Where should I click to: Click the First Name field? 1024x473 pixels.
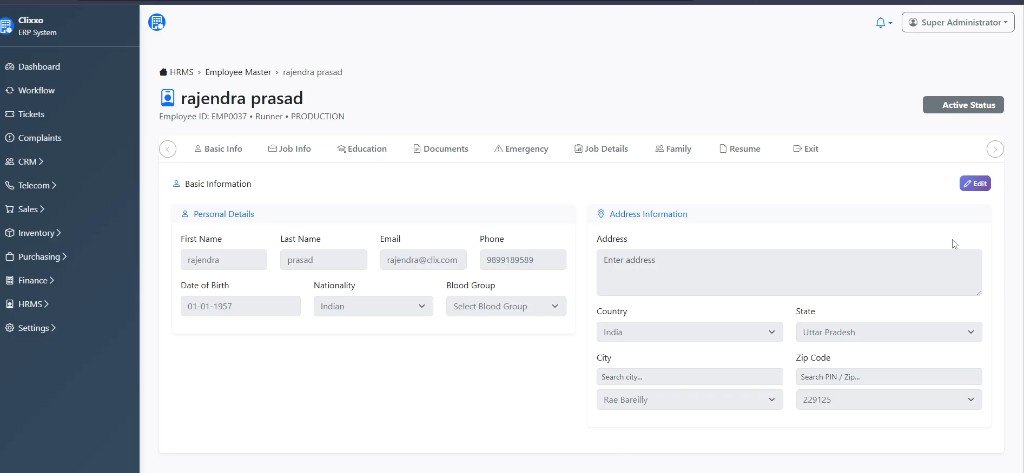click(224, 259)
